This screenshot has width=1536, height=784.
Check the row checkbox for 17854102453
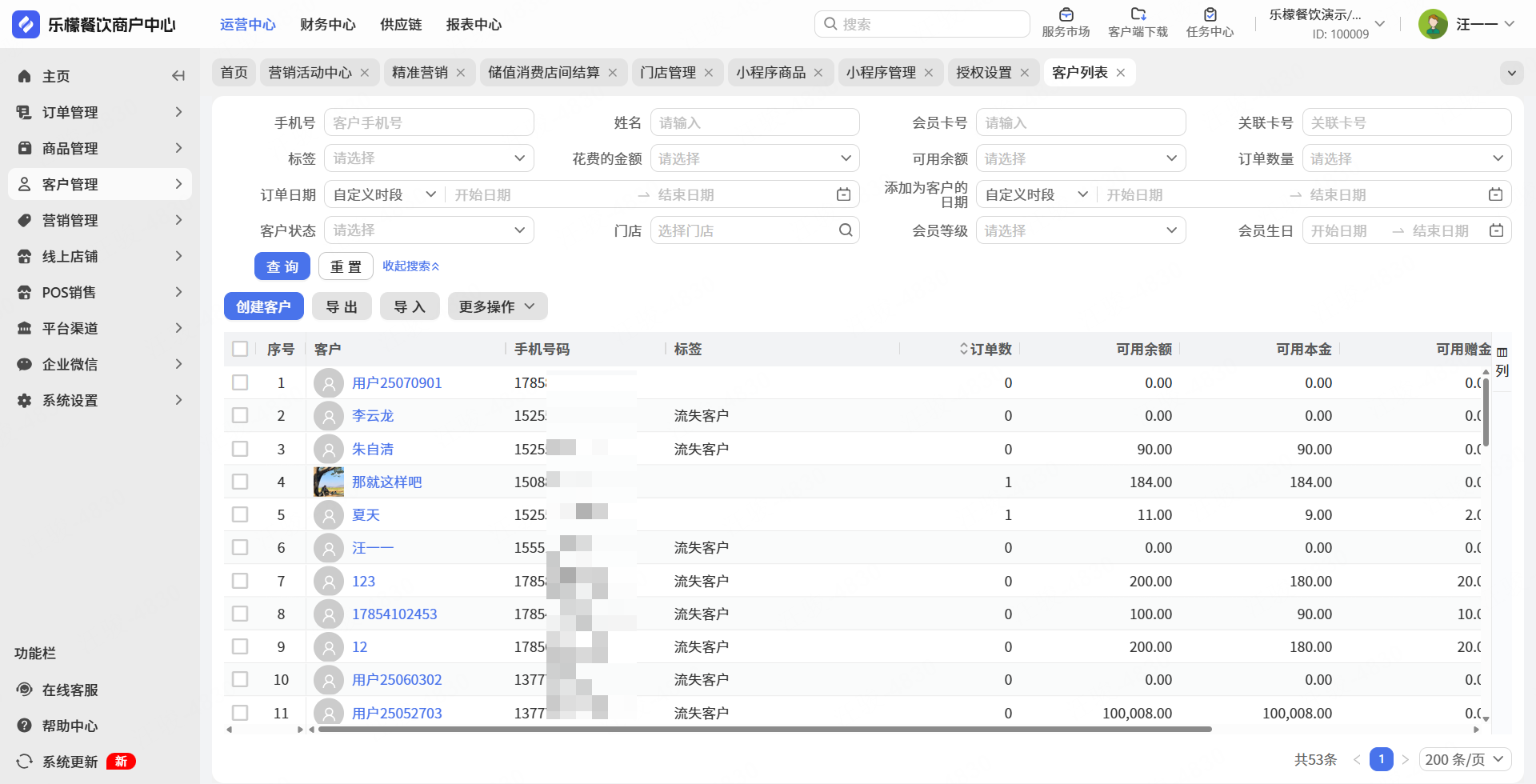pos(240,614)
